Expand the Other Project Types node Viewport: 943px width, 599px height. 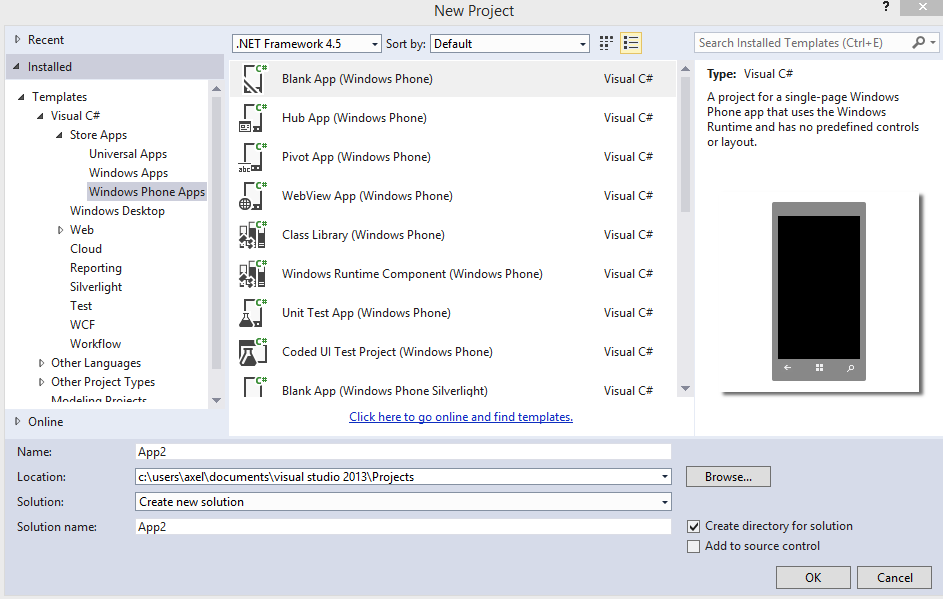point(41,382)
